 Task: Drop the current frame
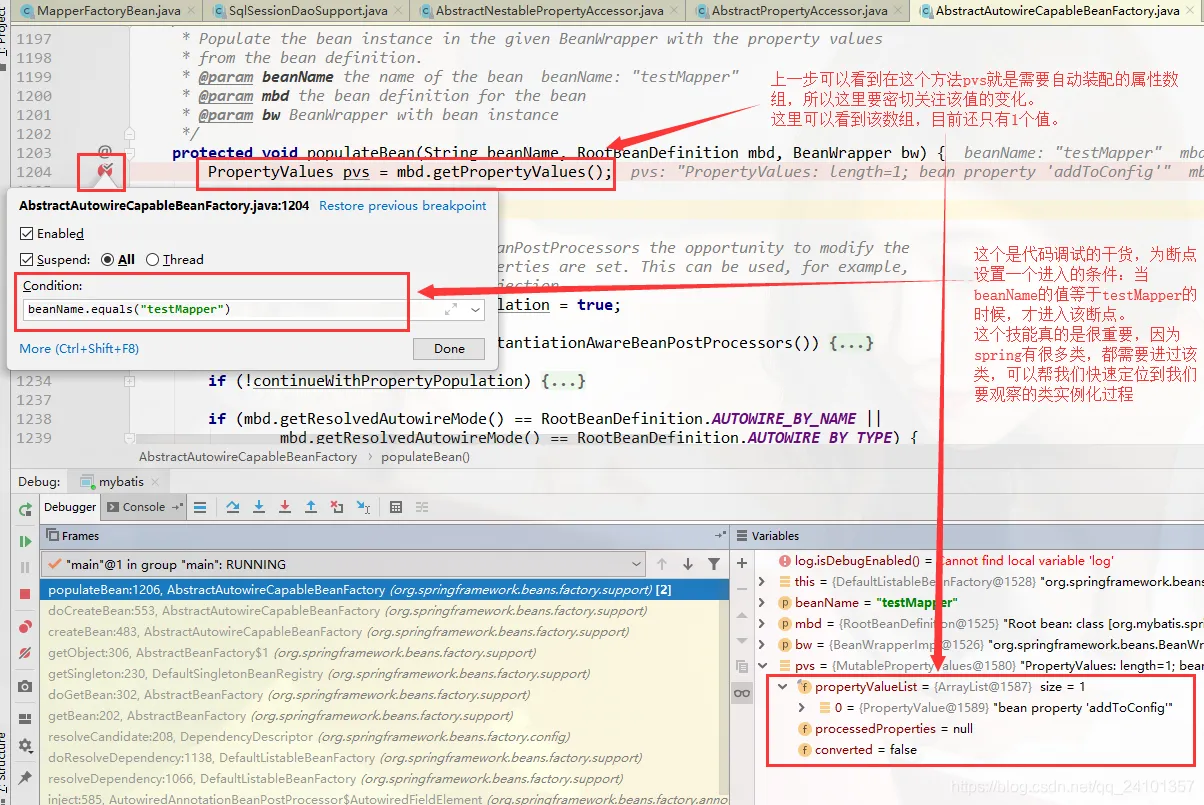click(x=337, y=507)
